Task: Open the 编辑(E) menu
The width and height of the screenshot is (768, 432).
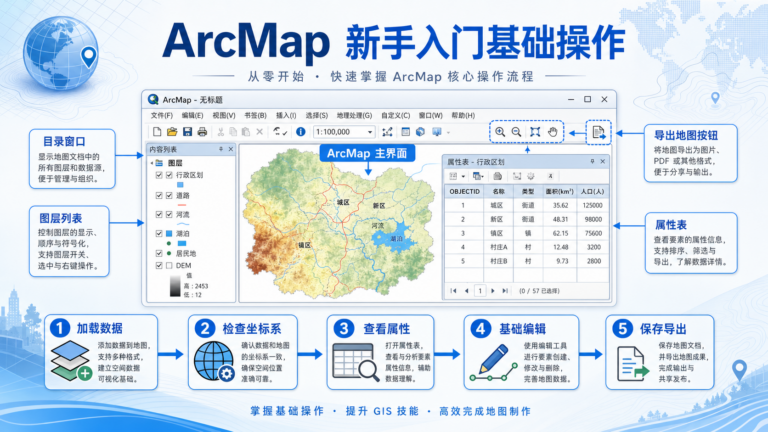Action: [x=192, y=116]
